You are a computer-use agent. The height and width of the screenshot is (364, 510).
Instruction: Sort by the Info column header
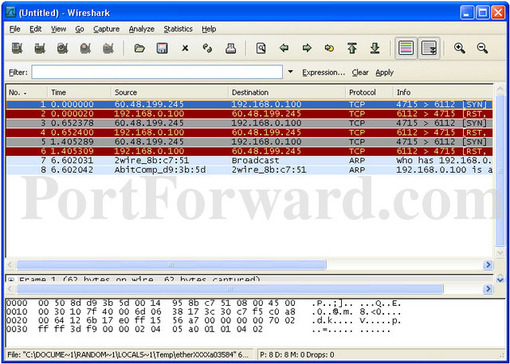(443, 92)
